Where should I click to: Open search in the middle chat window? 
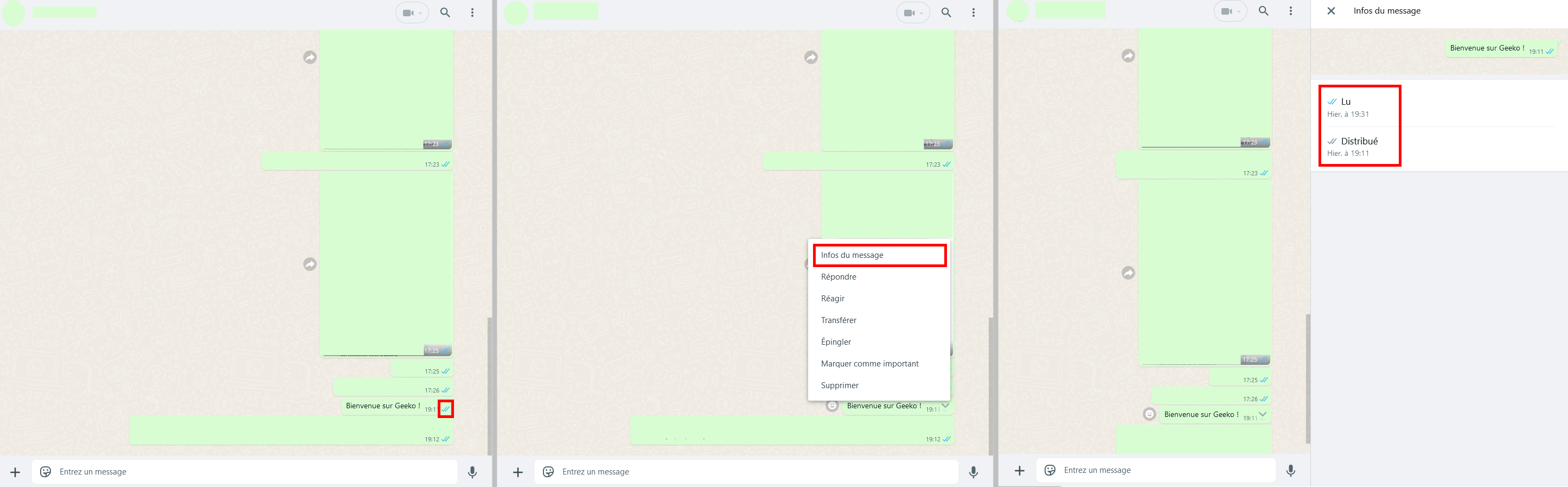click(946, 12)
